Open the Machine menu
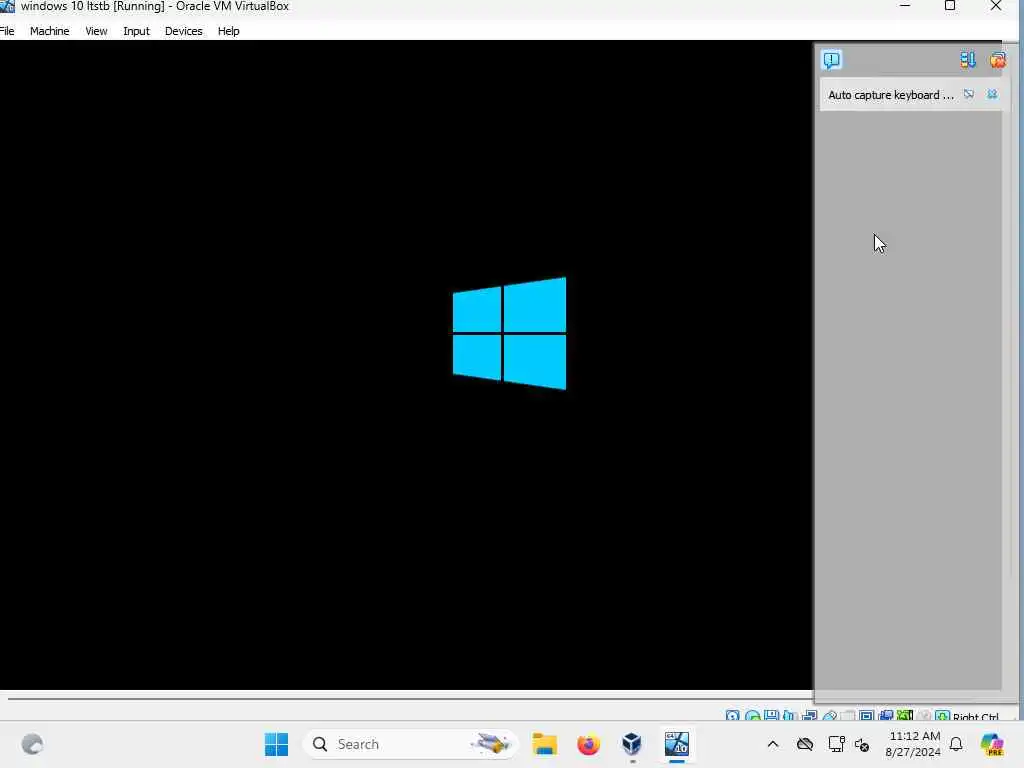Image resolution: width=1024 pixels, height=768 pixels. pyautogui.click(x=50, y=31)
